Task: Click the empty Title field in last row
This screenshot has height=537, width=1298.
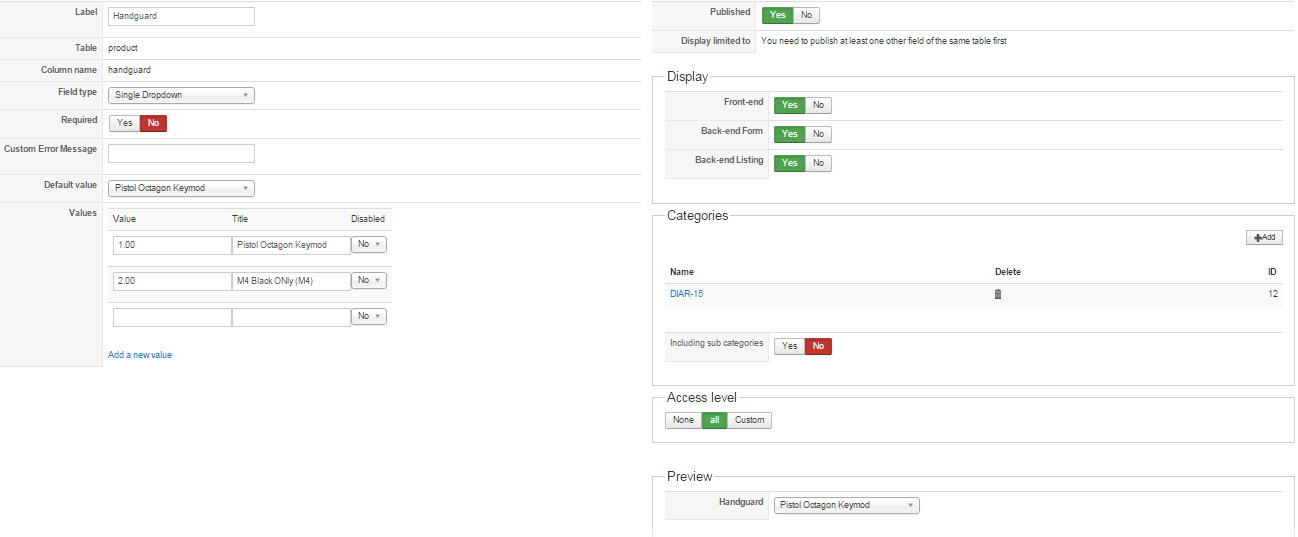Action: [x=291, y=317]
